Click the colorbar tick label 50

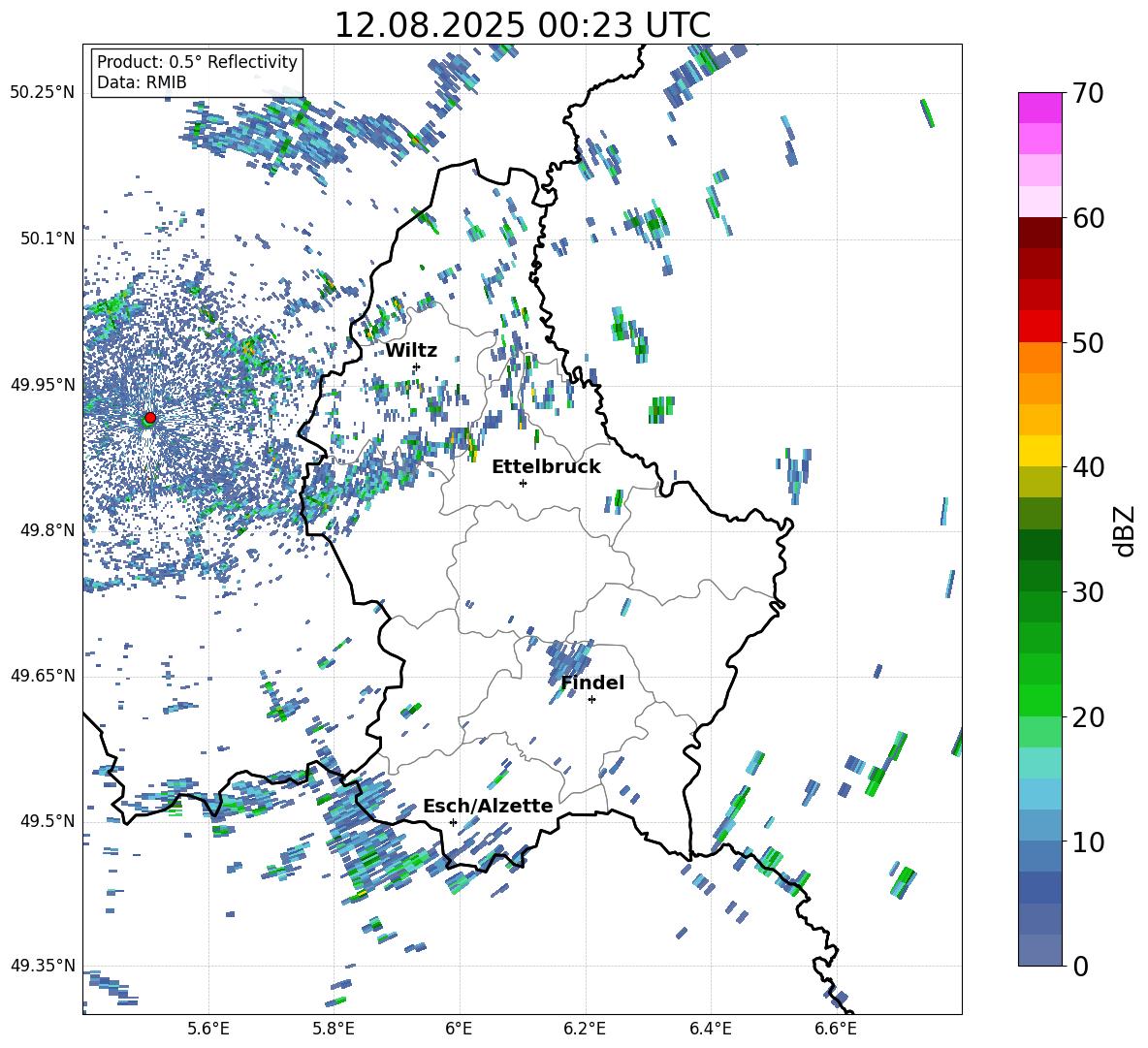pyautogui.click(x=1088, y=342)
